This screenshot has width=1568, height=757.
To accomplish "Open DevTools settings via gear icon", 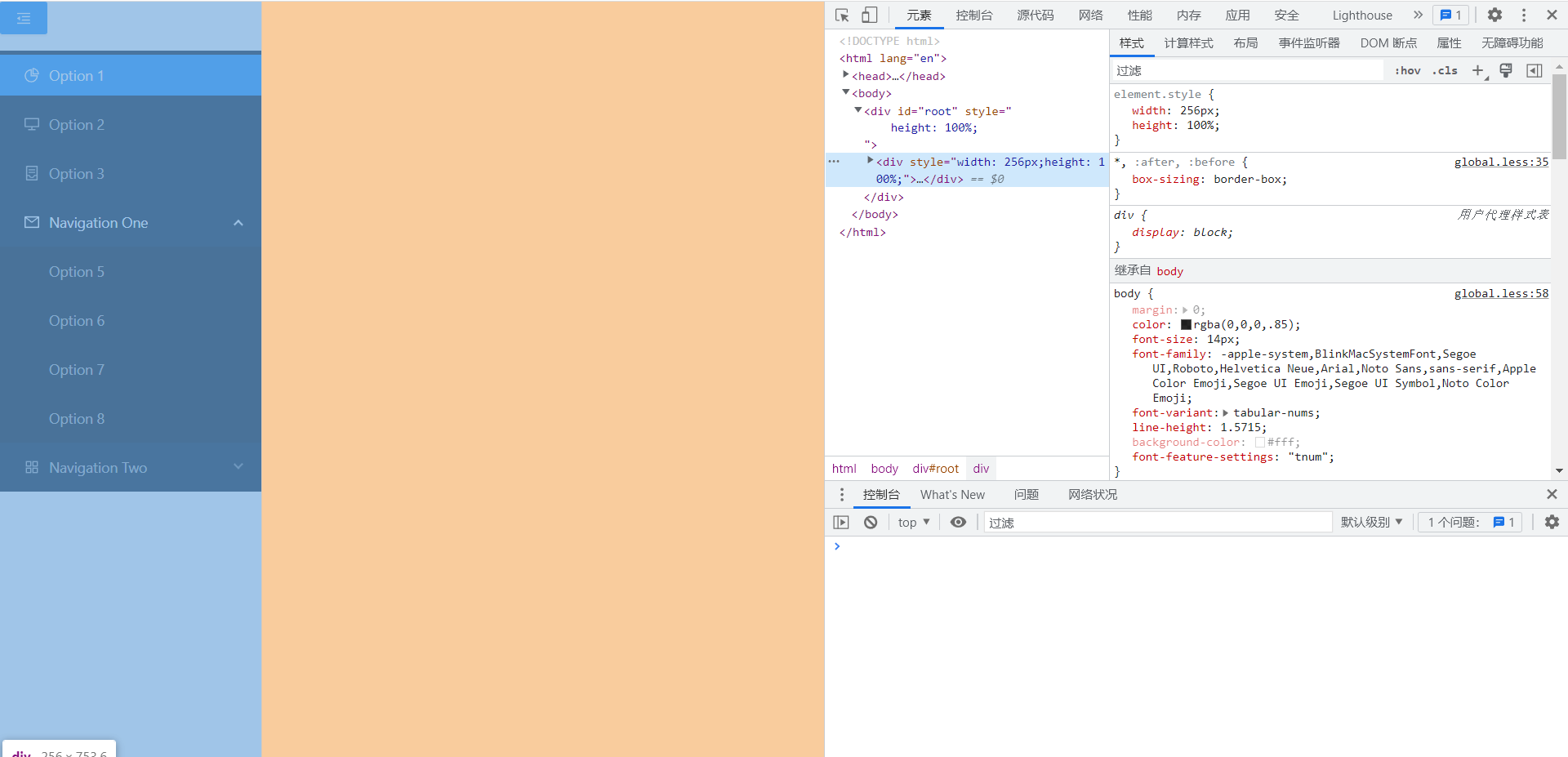I will tap(1494, 15).
